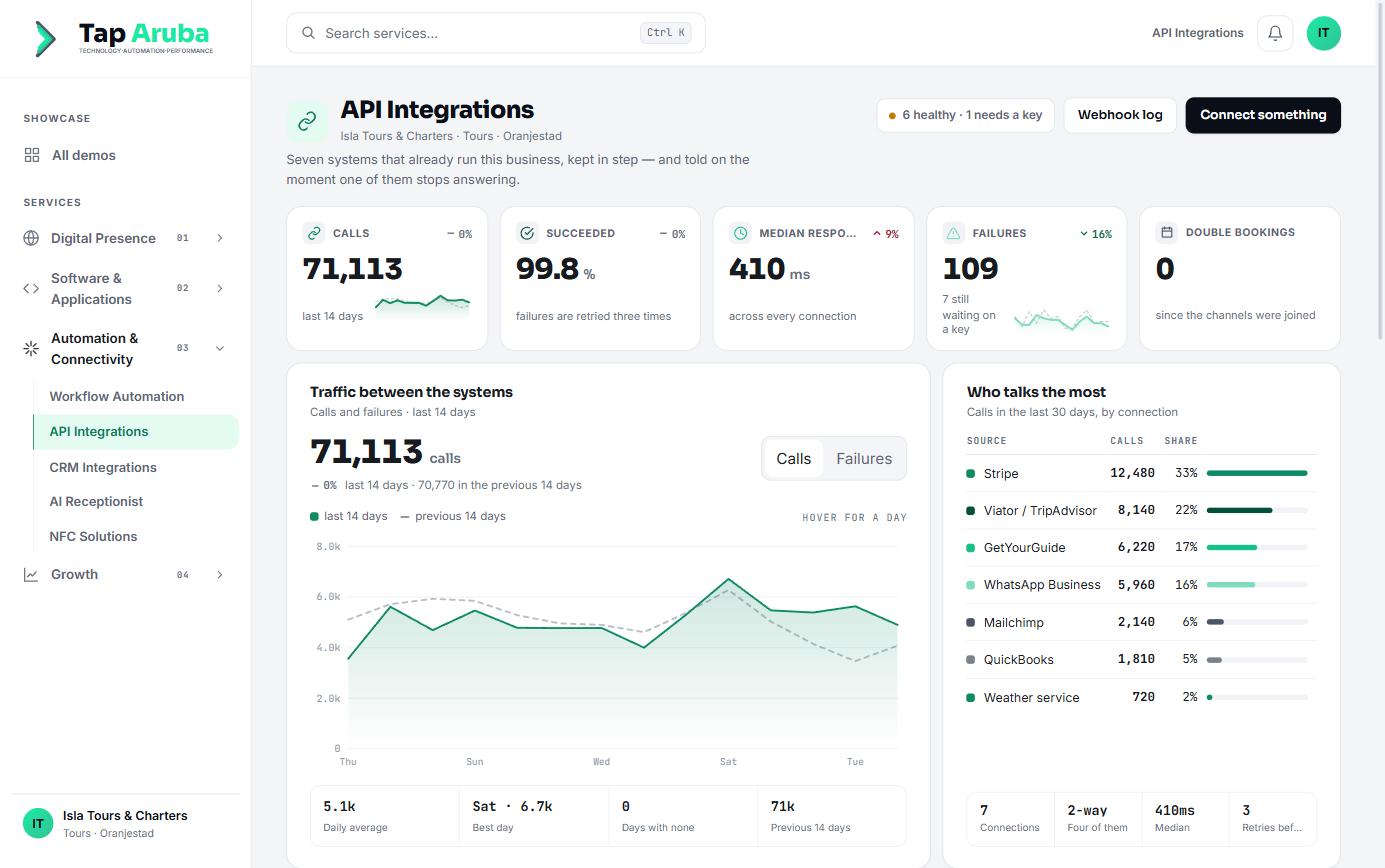
Task: Click the Calls card sparkline chart
Action: point(422,306)
